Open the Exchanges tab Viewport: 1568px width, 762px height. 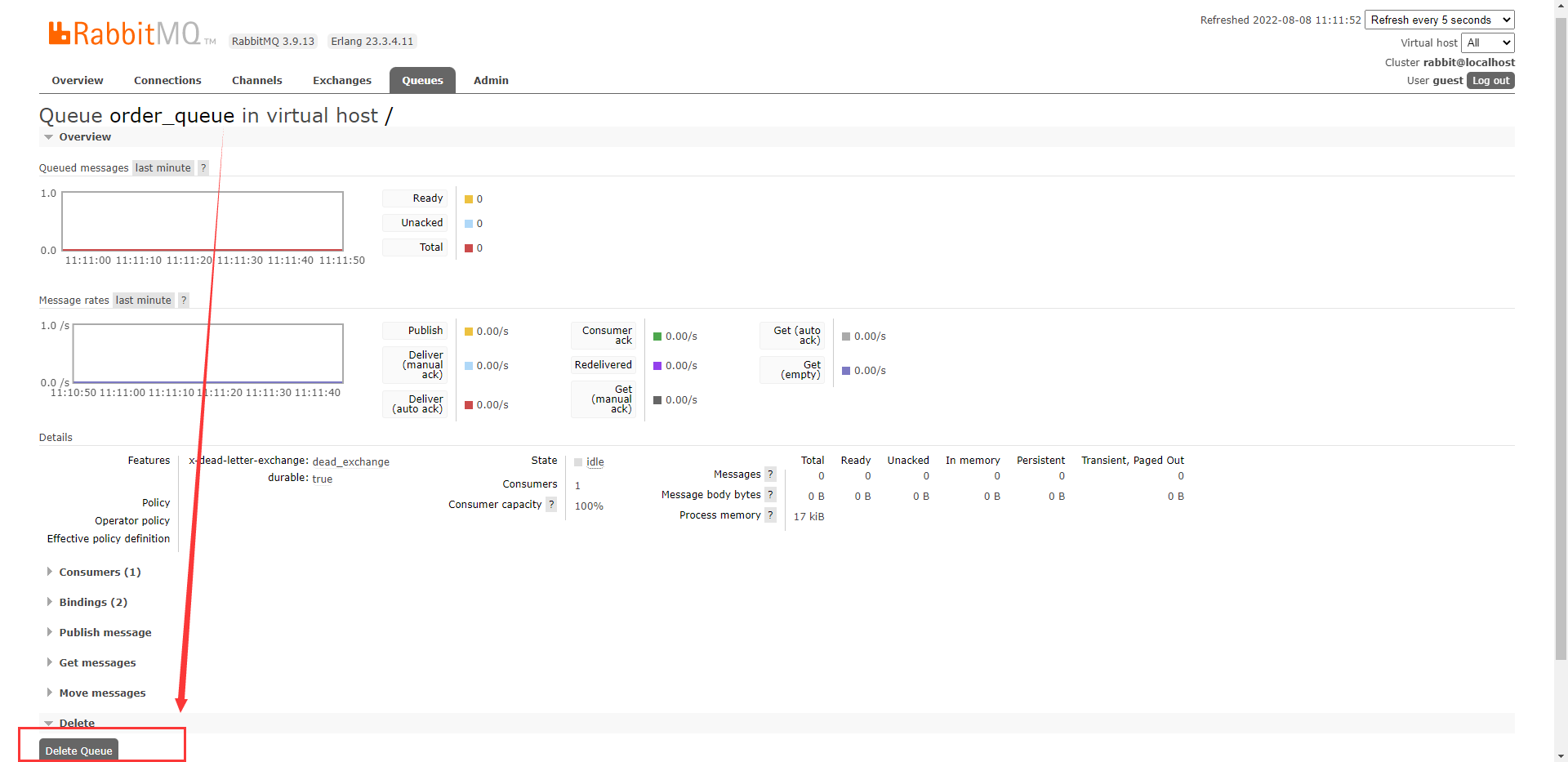coord(342,80)
